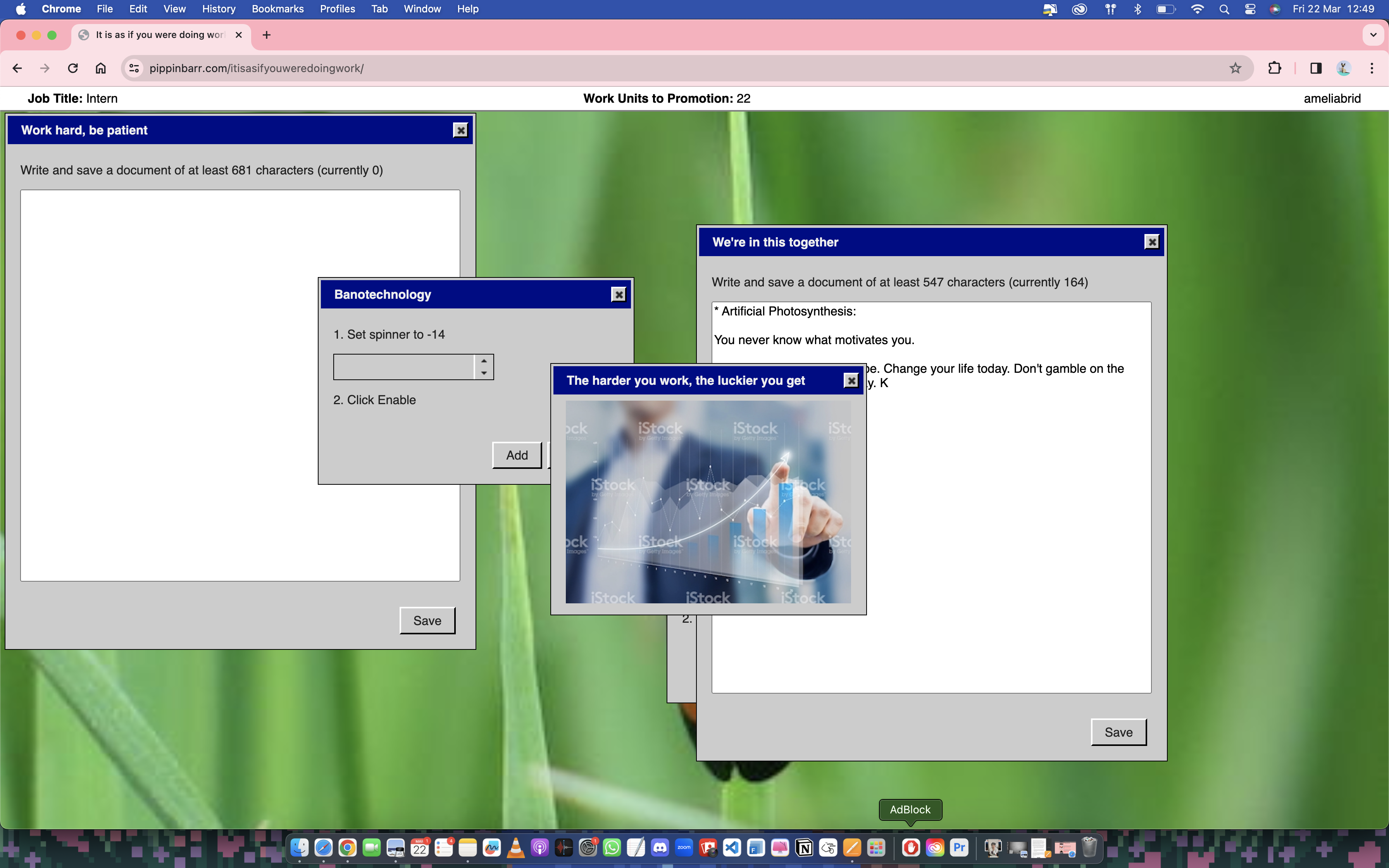Bookmark the page with the star icon

1235,68
